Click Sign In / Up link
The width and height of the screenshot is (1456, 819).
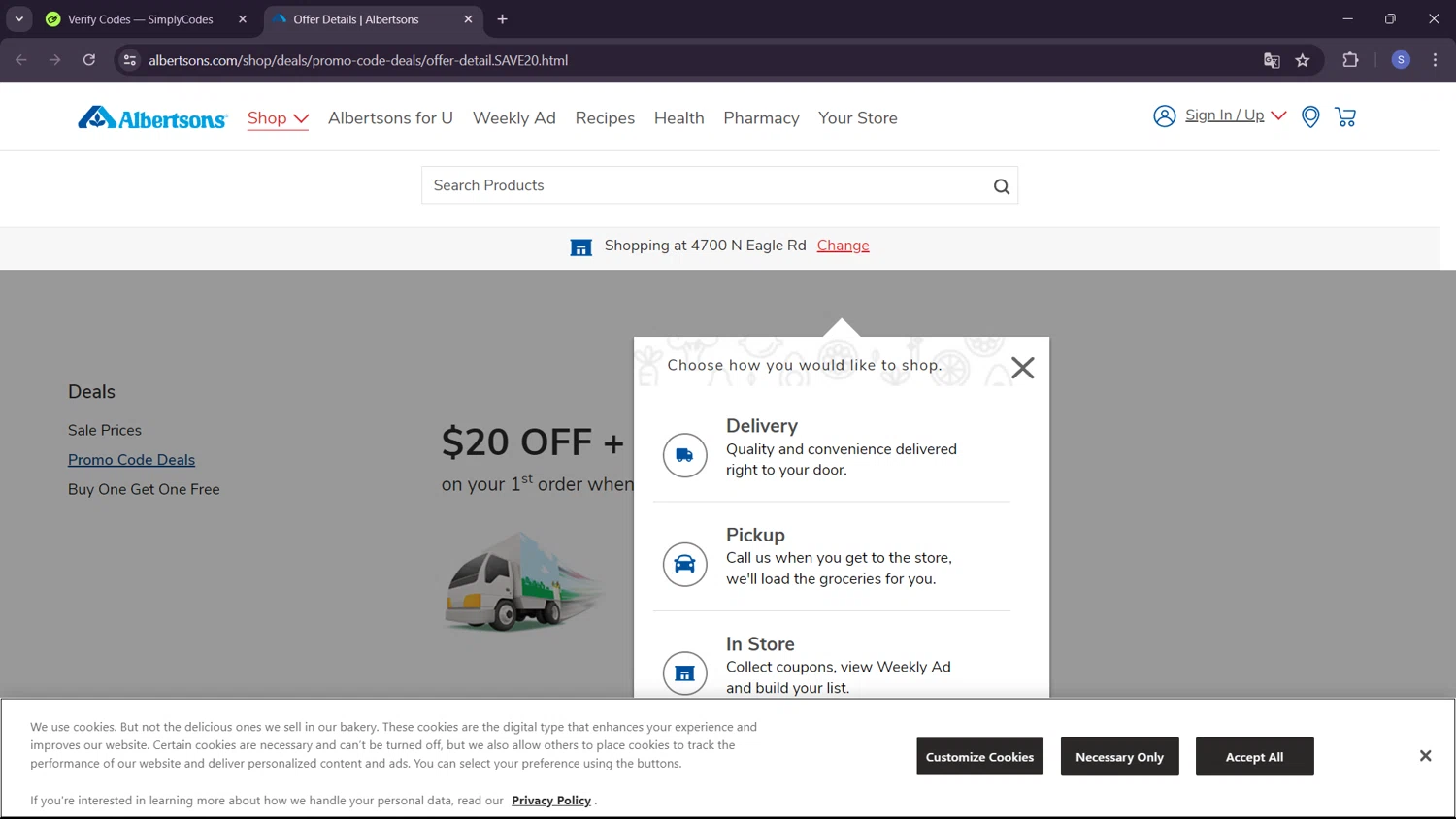pyautogui.click(x=1224, y=115)
